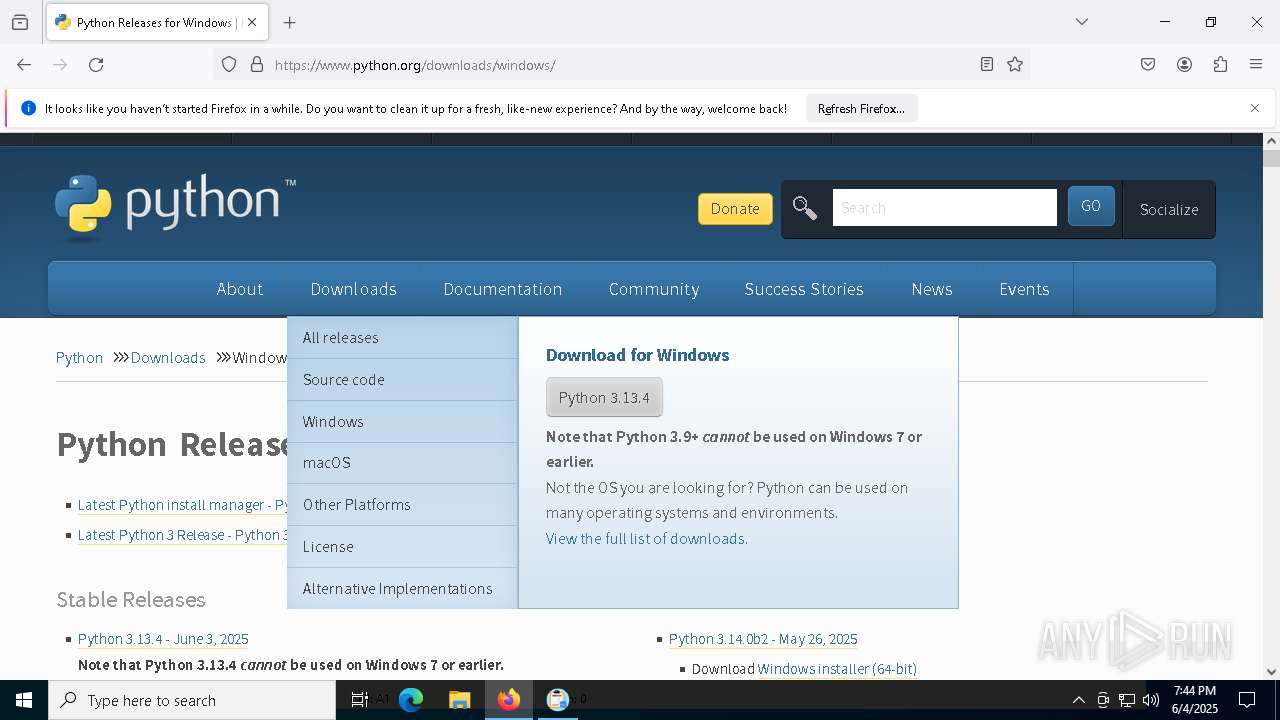Open the Events navigation menu
This screenshot has width=1280, height=720.
tap(1024, 289)
